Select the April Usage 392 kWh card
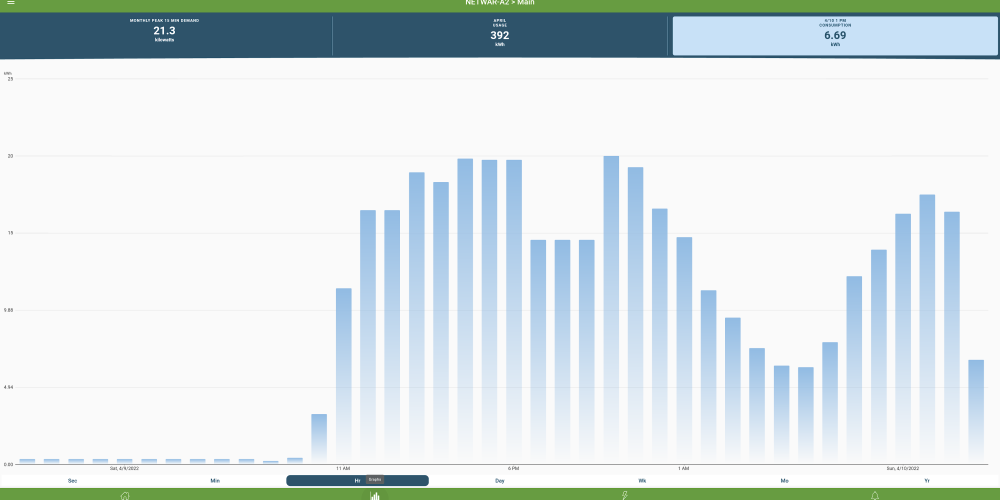This screenshot has width=1000, height=500. [500, 35]
